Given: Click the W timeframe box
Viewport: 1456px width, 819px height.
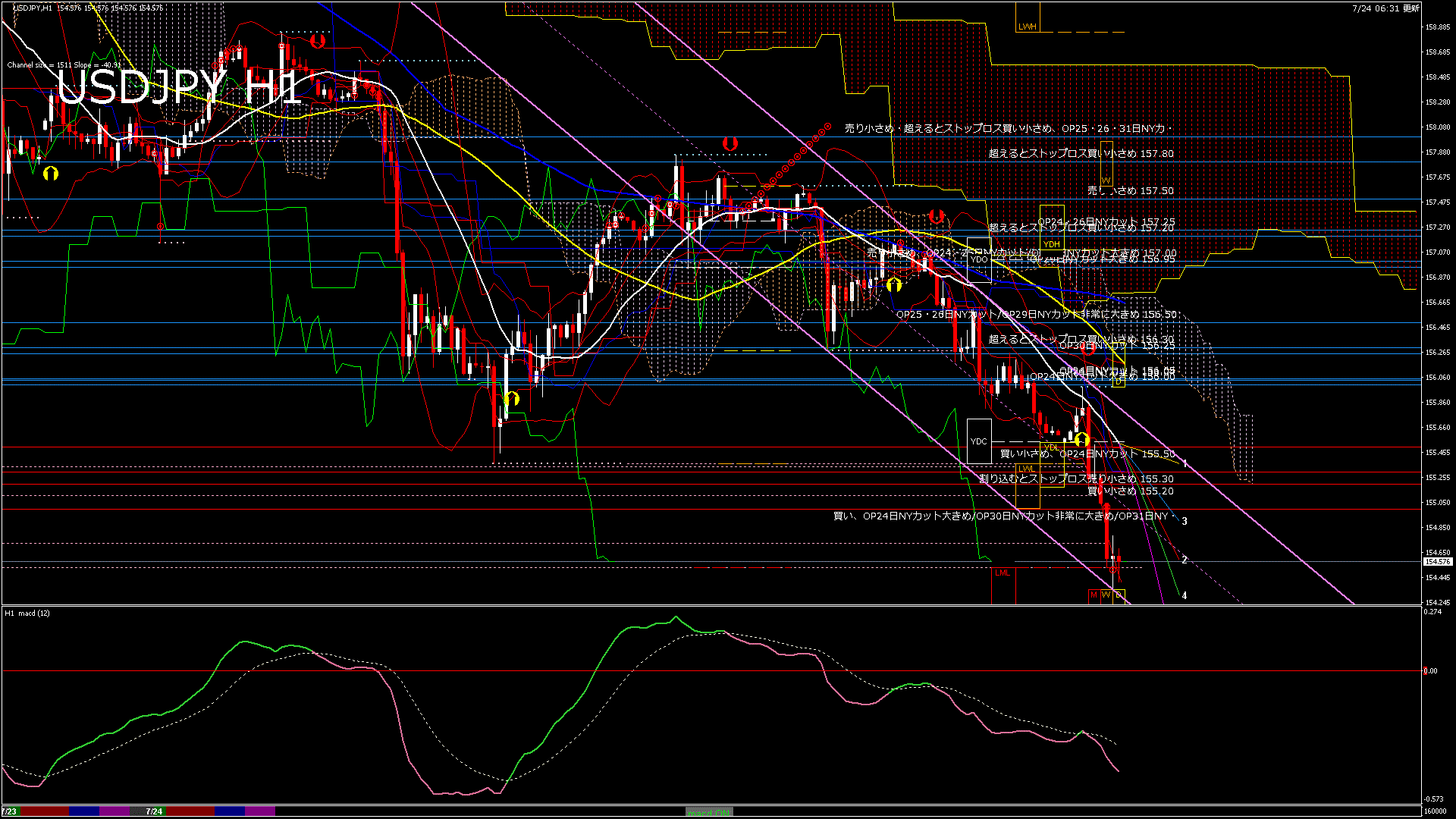Looking at the screenshot, I should tap(1106, 595).
